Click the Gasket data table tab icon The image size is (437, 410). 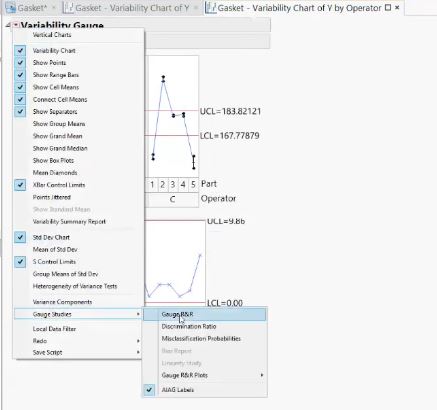point(11,8)
